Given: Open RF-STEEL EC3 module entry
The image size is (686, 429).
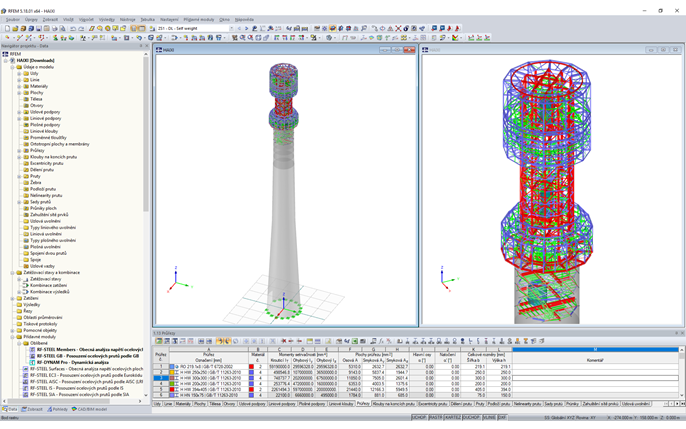Looking at the screenshot, I should point(86,375).
